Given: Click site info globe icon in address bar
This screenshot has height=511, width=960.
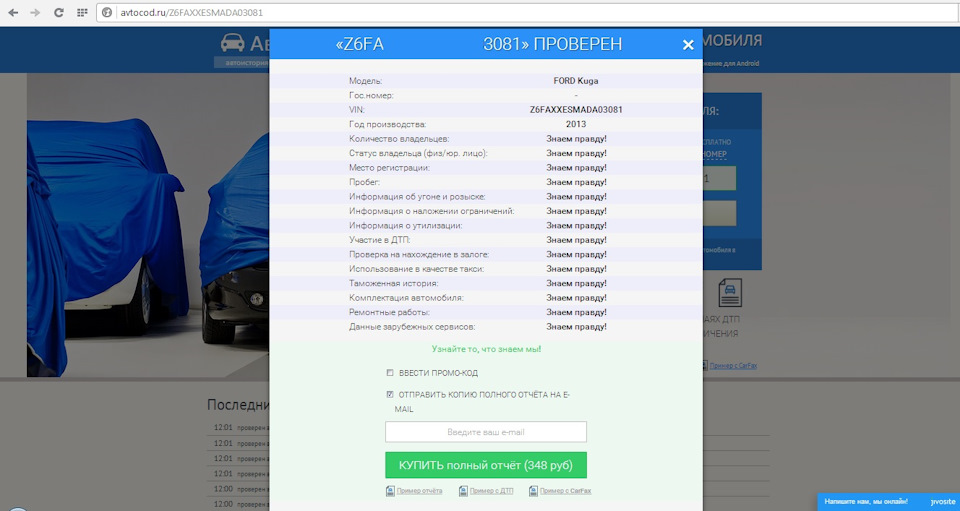Looking at the screenshot, I should coord(107,12).
